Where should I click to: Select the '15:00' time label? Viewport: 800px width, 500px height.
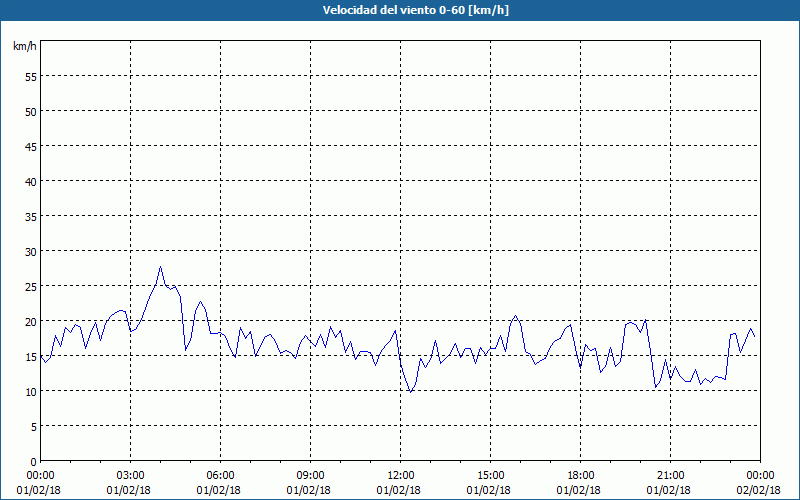[490, 476]
